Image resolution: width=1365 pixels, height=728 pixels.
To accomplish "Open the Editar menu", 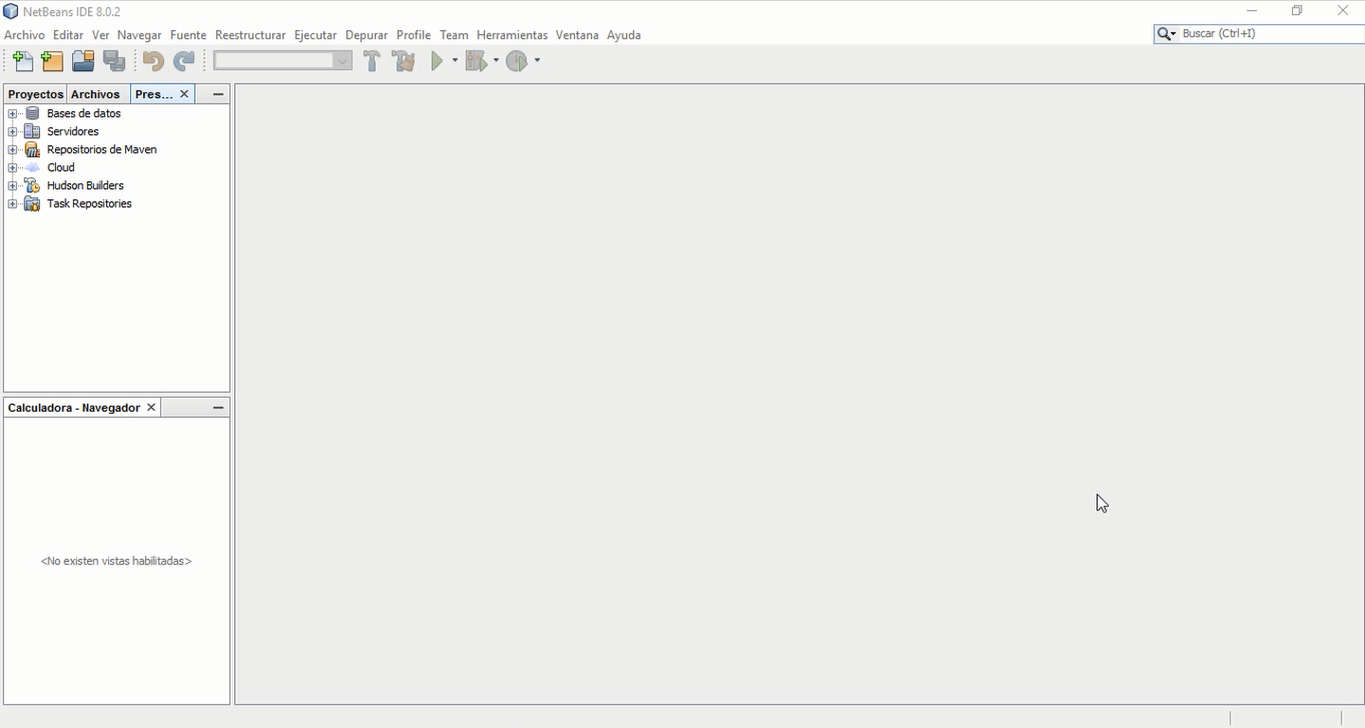I will (68, 35).
